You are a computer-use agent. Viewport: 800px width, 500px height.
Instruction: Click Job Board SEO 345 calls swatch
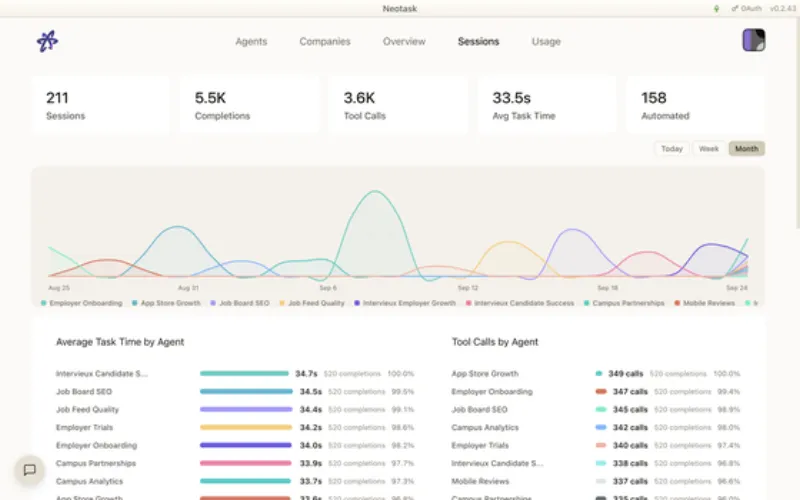point(601,409)
